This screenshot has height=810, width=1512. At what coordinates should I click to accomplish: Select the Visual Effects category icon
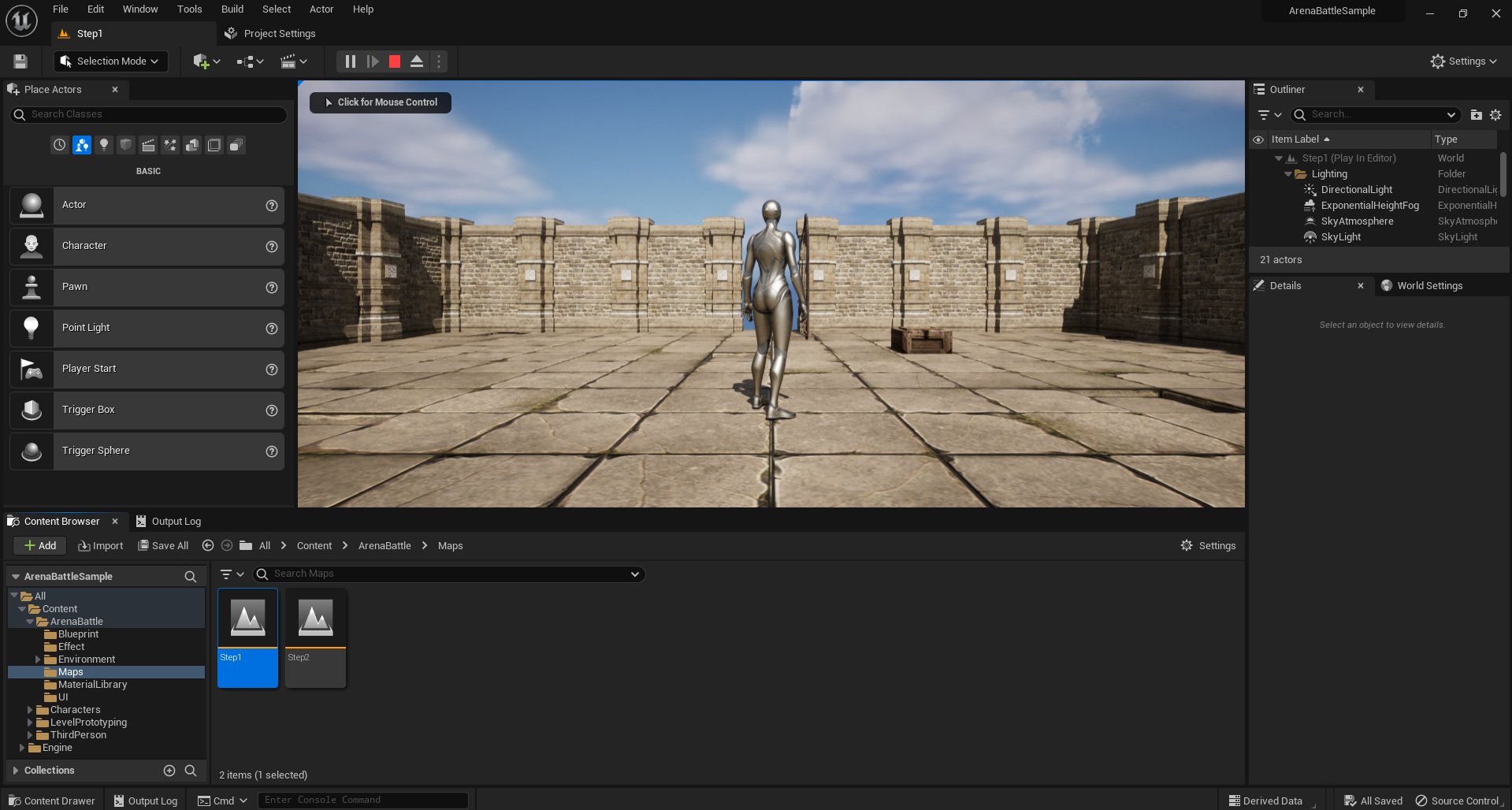(170, 145)
